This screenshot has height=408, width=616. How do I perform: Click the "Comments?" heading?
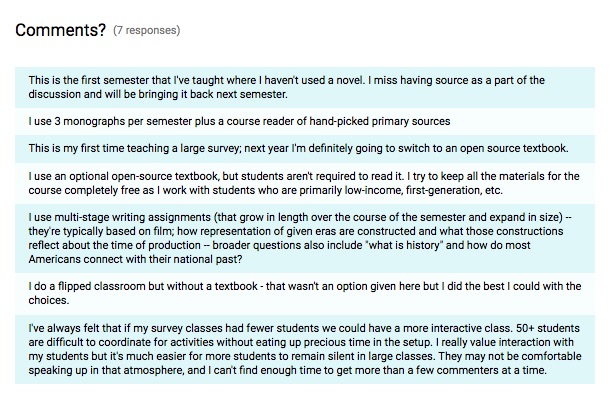[x=60, y=30]
